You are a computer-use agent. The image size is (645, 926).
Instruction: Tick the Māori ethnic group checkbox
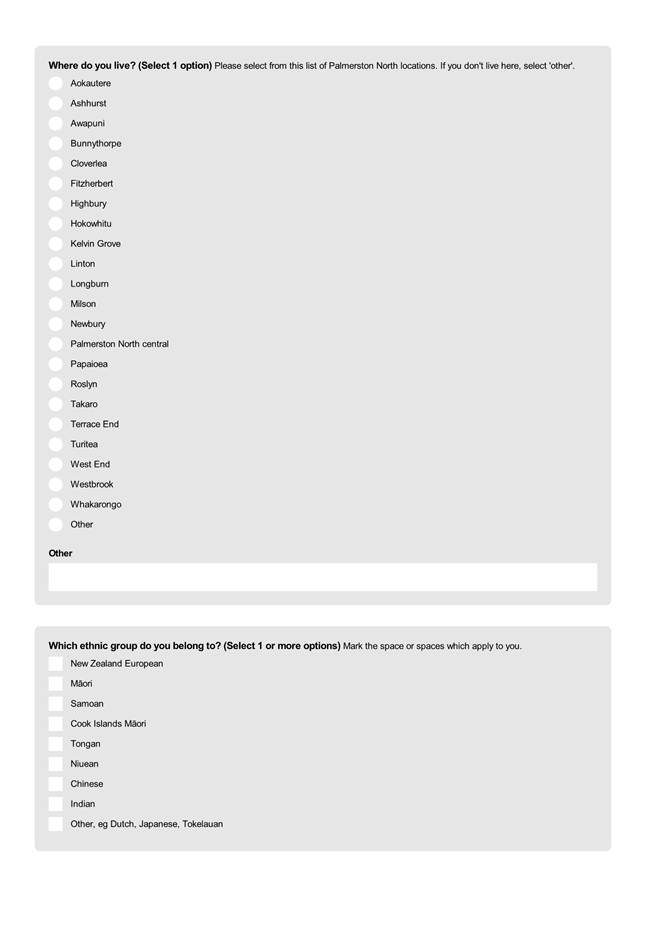[56, 684]
